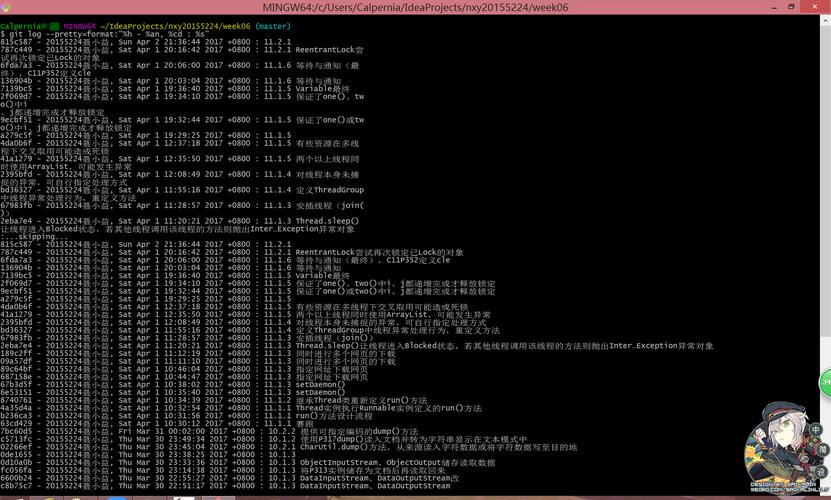Image resolution: width=831 pixels, height=500 pixels.
Task: Click commit hash 7bc60d5 in the log
Action: coord(17,431)
